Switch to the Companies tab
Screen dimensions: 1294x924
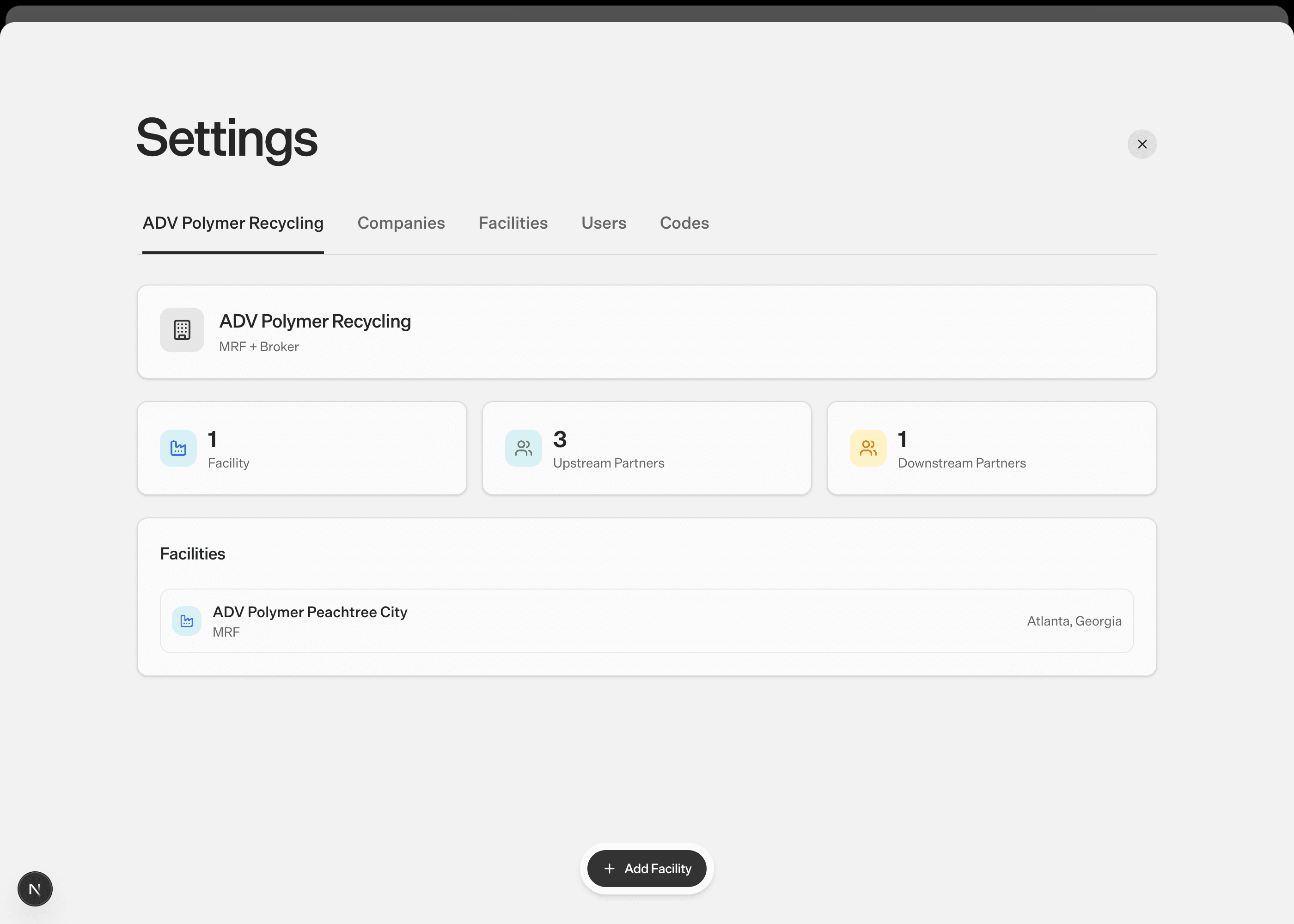(x=401, y=223)
